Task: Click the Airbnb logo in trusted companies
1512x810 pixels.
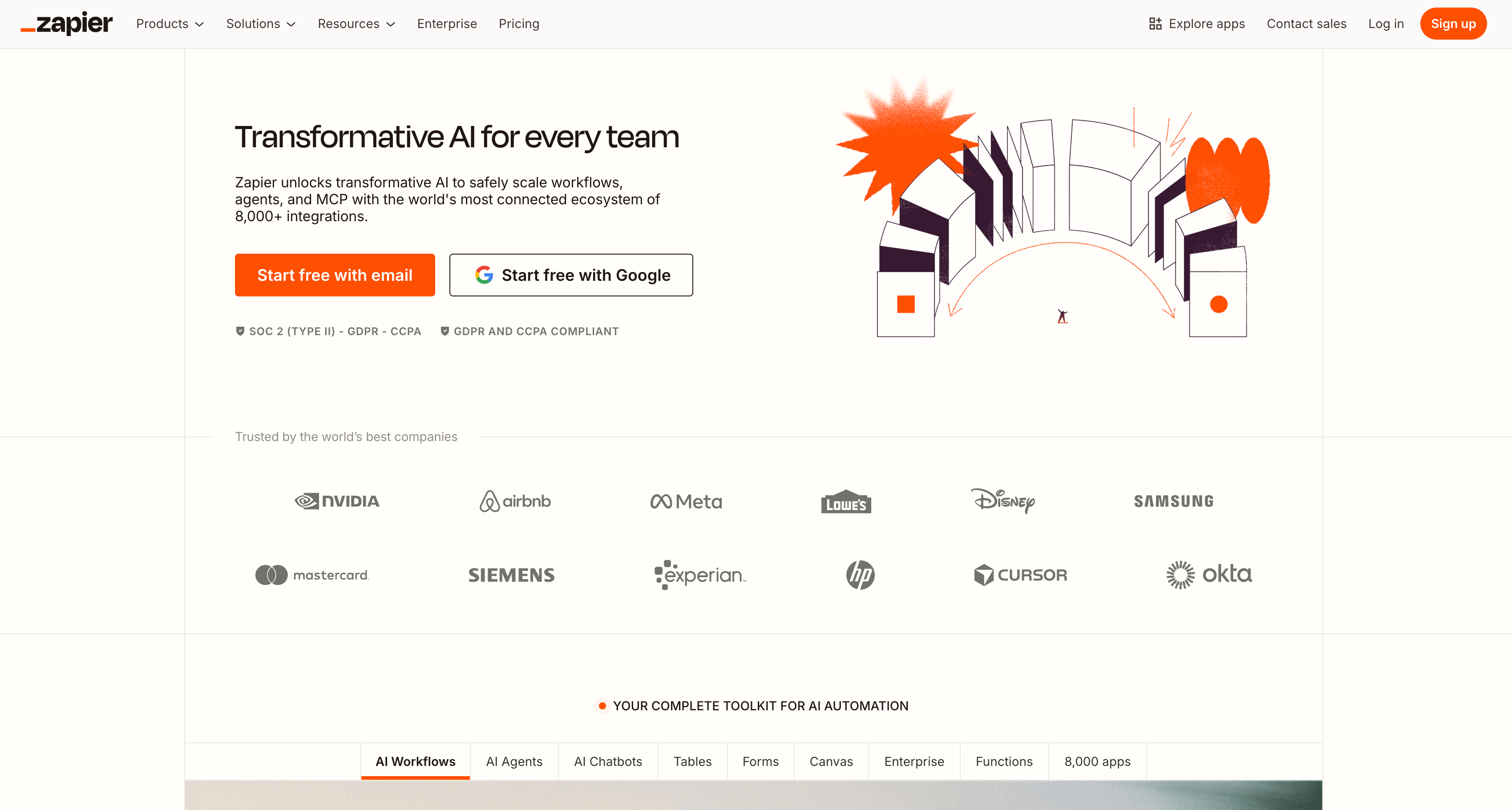Action: 514,501
